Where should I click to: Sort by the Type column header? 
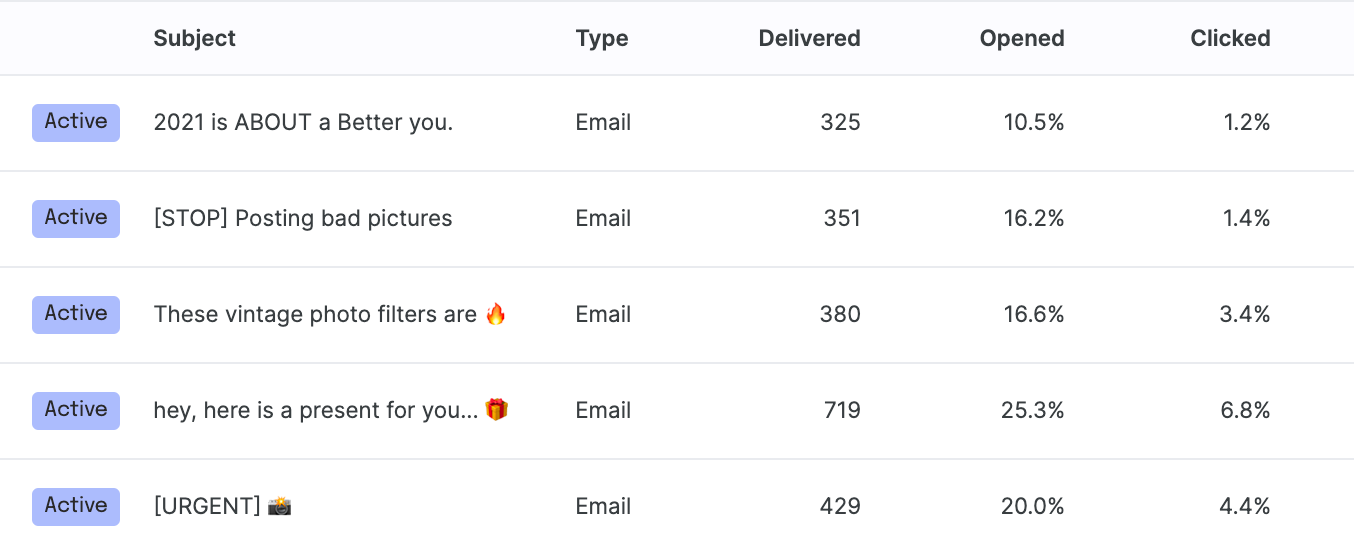[602, 38]
